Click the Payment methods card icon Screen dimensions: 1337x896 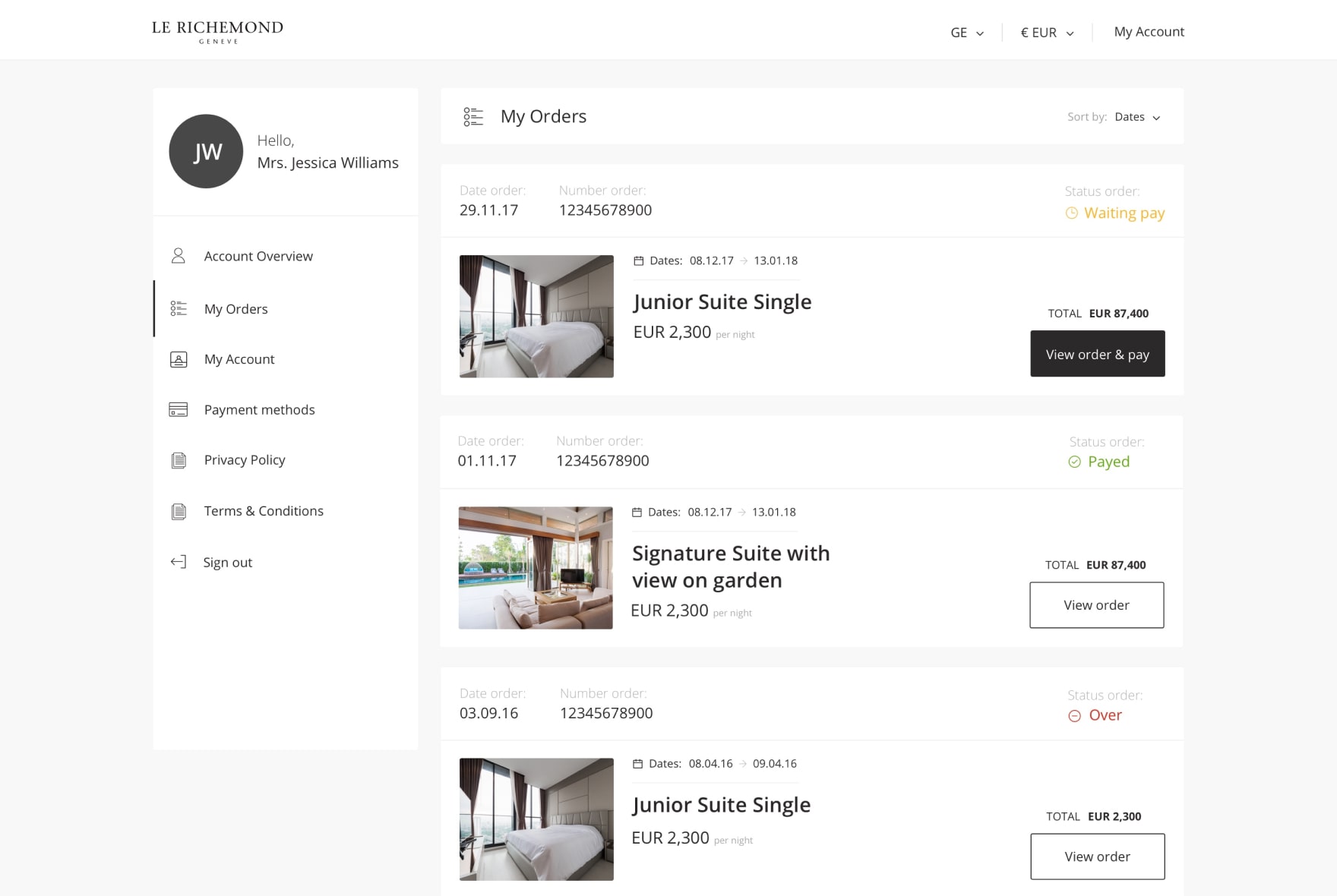click(179, 410)
